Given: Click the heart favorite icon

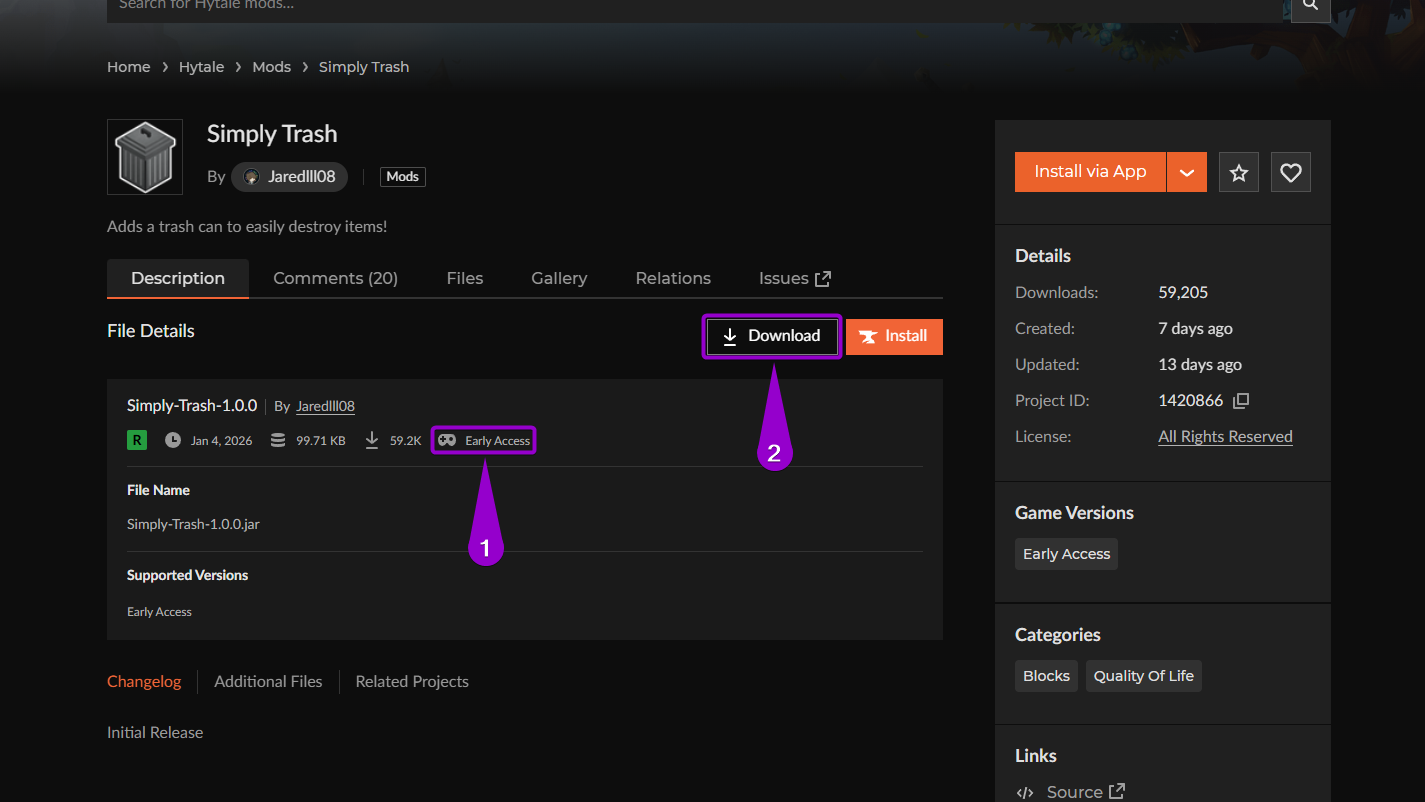Looking at the screenshot, I should (x=1290, y=171).
